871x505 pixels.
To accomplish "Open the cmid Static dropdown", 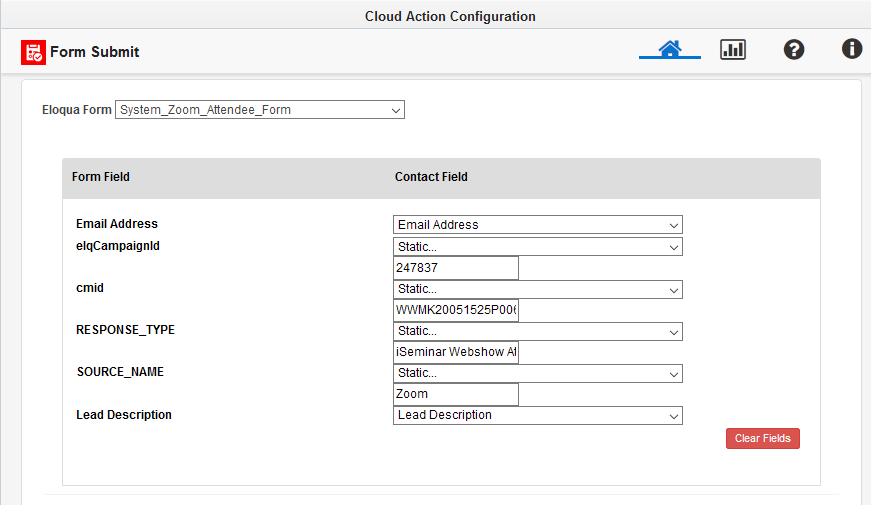I will click(x=538, y=289).
